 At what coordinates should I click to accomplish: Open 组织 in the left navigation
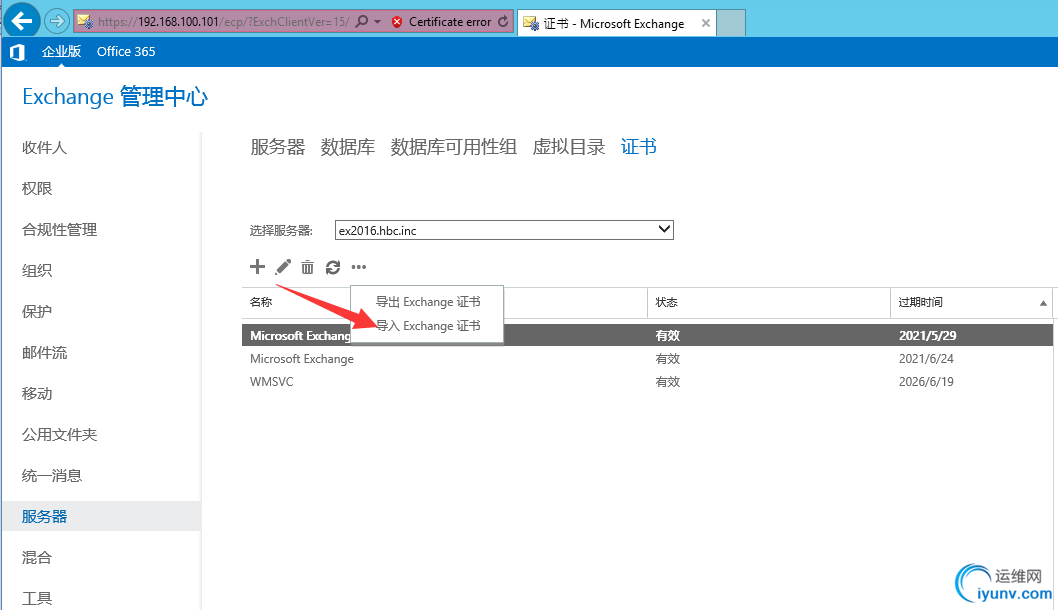coord(37,271)
